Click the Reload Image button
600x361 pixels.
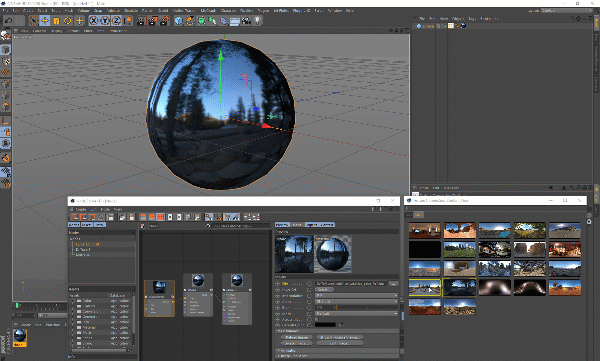297,337
